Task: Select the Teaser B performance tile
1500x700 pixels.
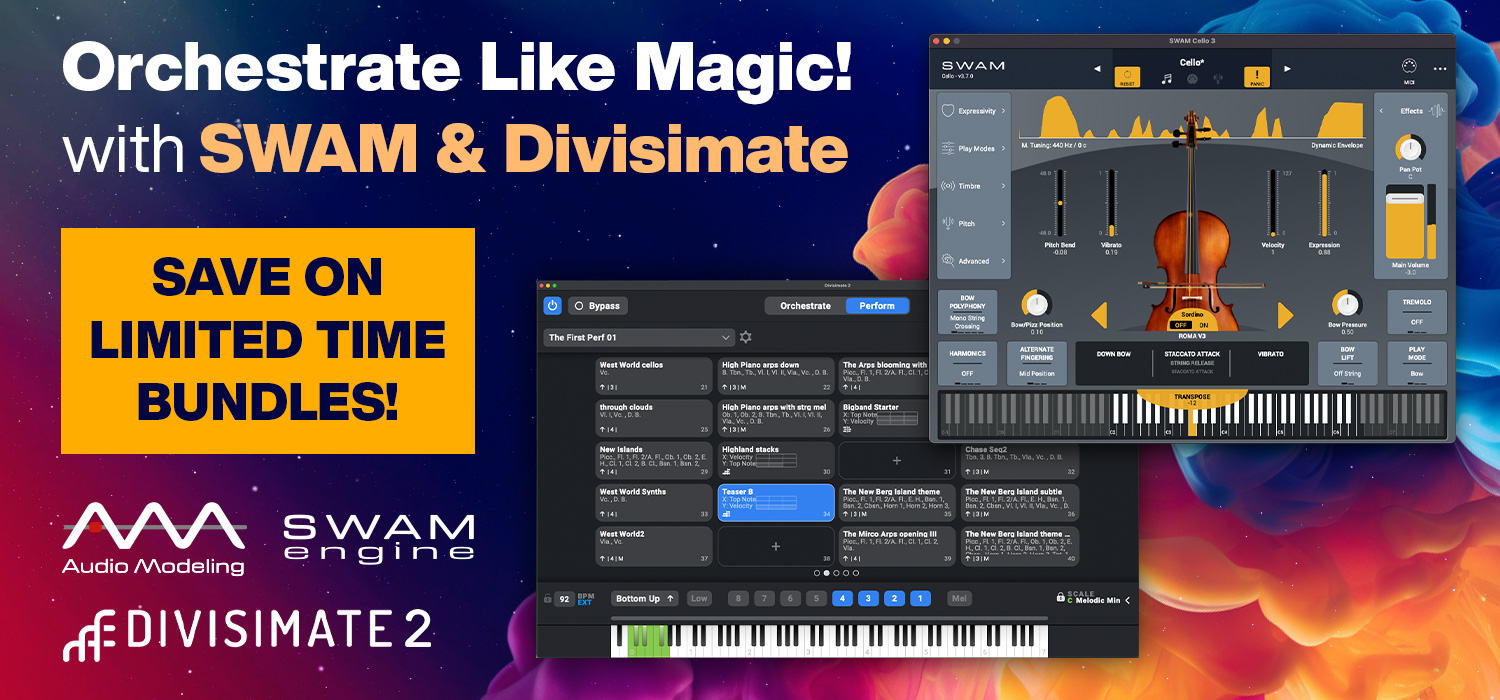Action: click(776, 503)
